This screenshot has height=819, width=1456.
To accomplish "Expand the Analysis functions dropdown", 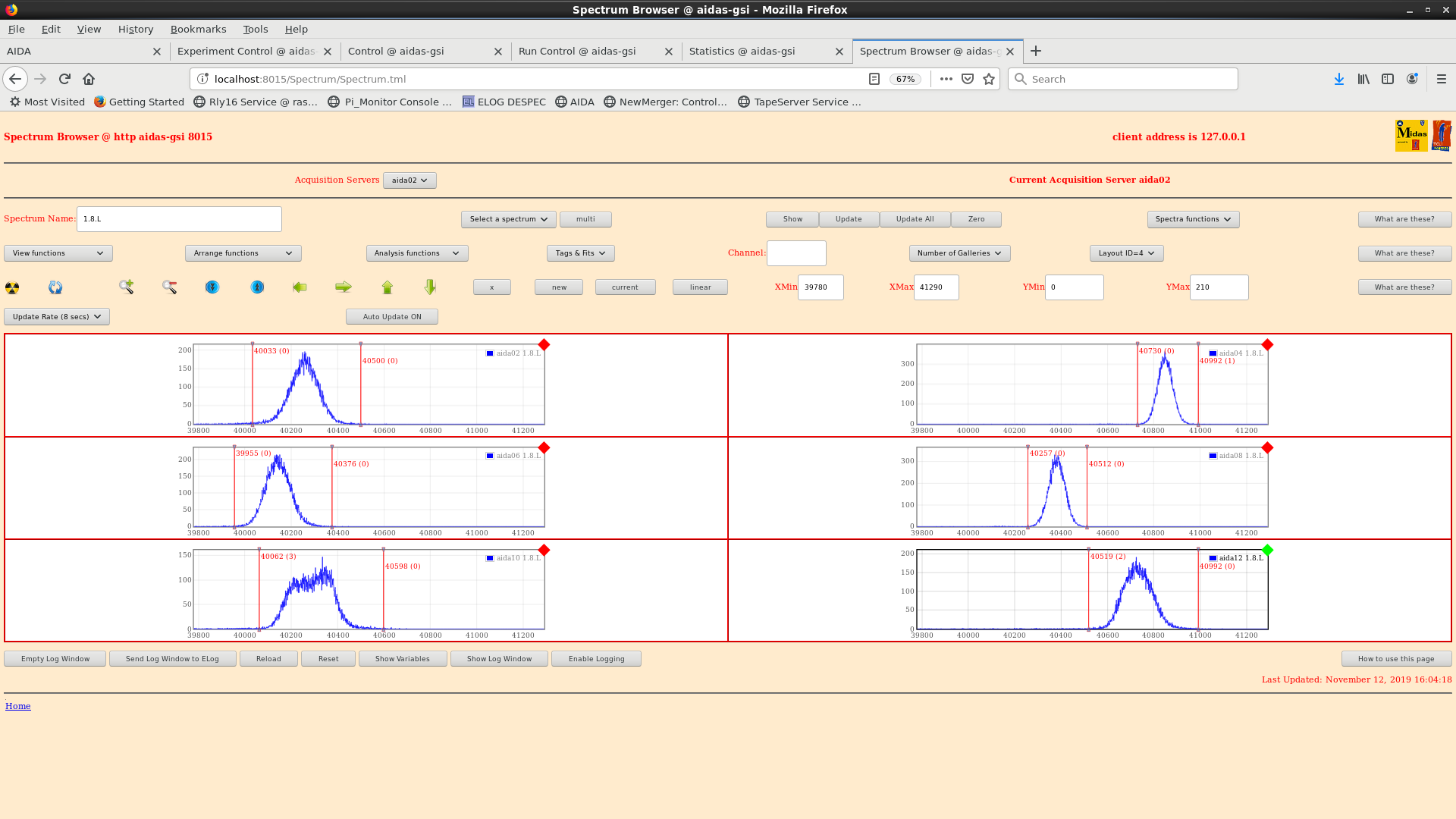I will pos(416,253).
